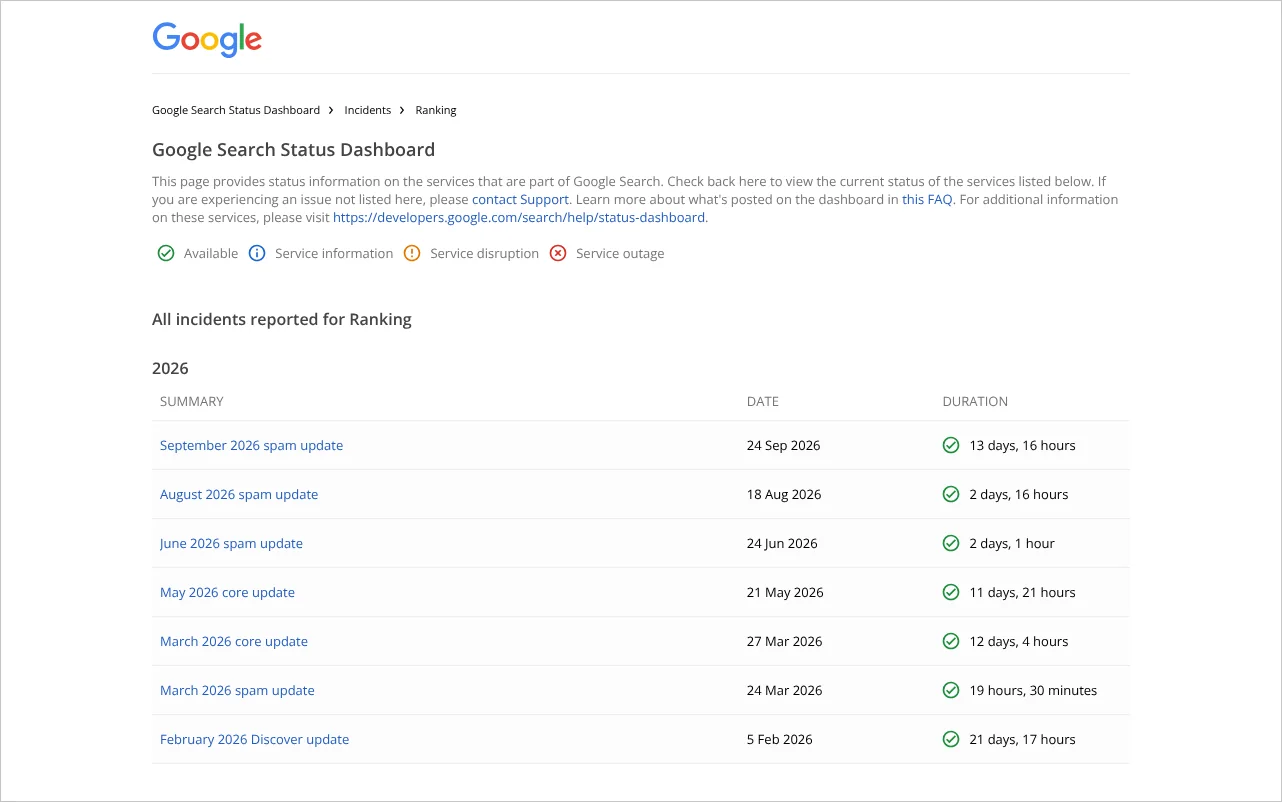Click the red Service outage icon

[x=558, y=253]
